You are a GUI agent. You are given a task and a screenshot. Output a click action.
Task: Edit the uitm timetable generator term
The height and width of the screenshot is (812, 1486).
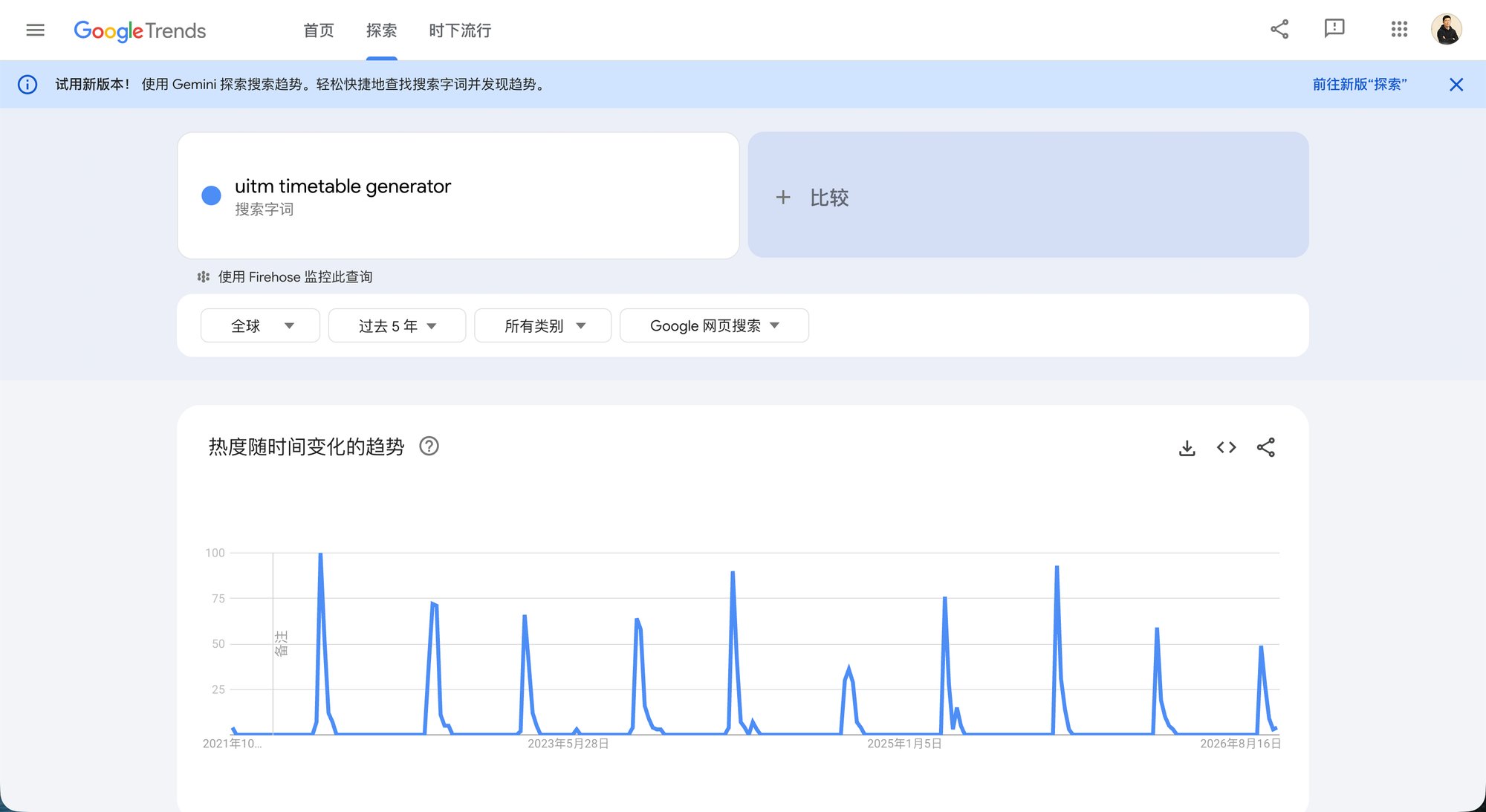point(343,186)
